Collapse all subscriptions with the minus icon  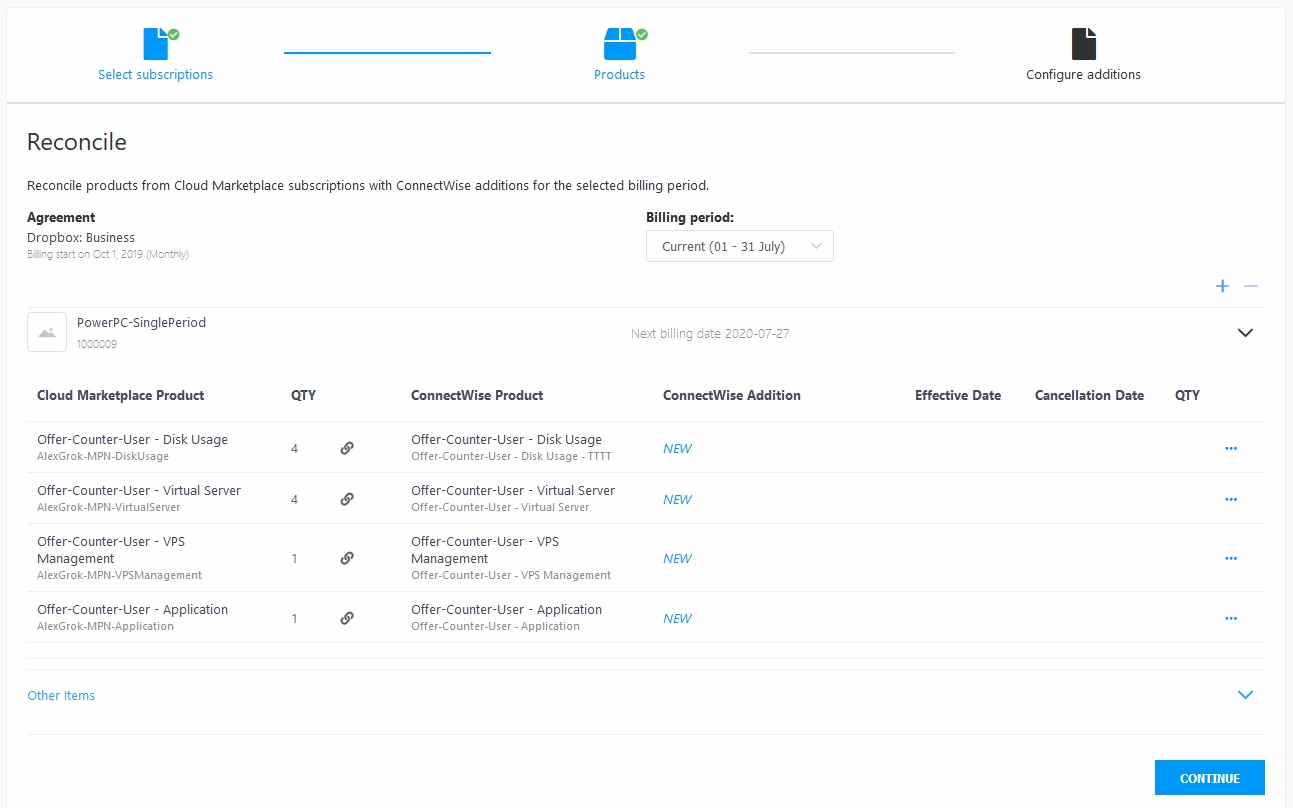pos(1250,287)
